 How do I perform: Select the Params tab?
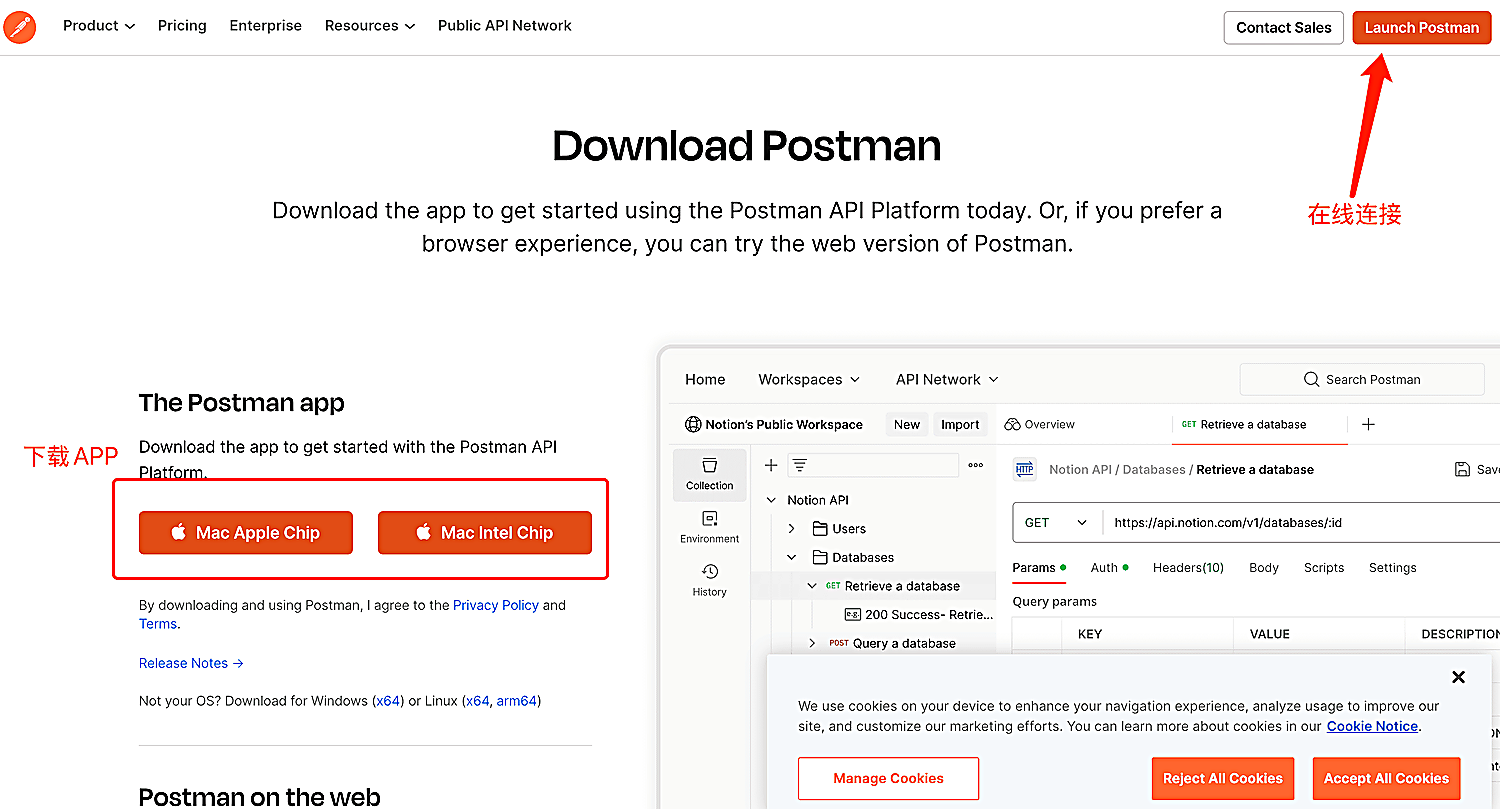[x=1039, y=568]
